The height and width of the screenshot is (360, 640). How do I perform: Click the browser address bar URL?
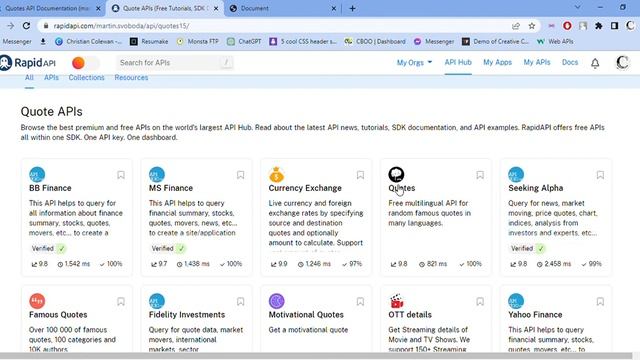[x=121, y=26]
